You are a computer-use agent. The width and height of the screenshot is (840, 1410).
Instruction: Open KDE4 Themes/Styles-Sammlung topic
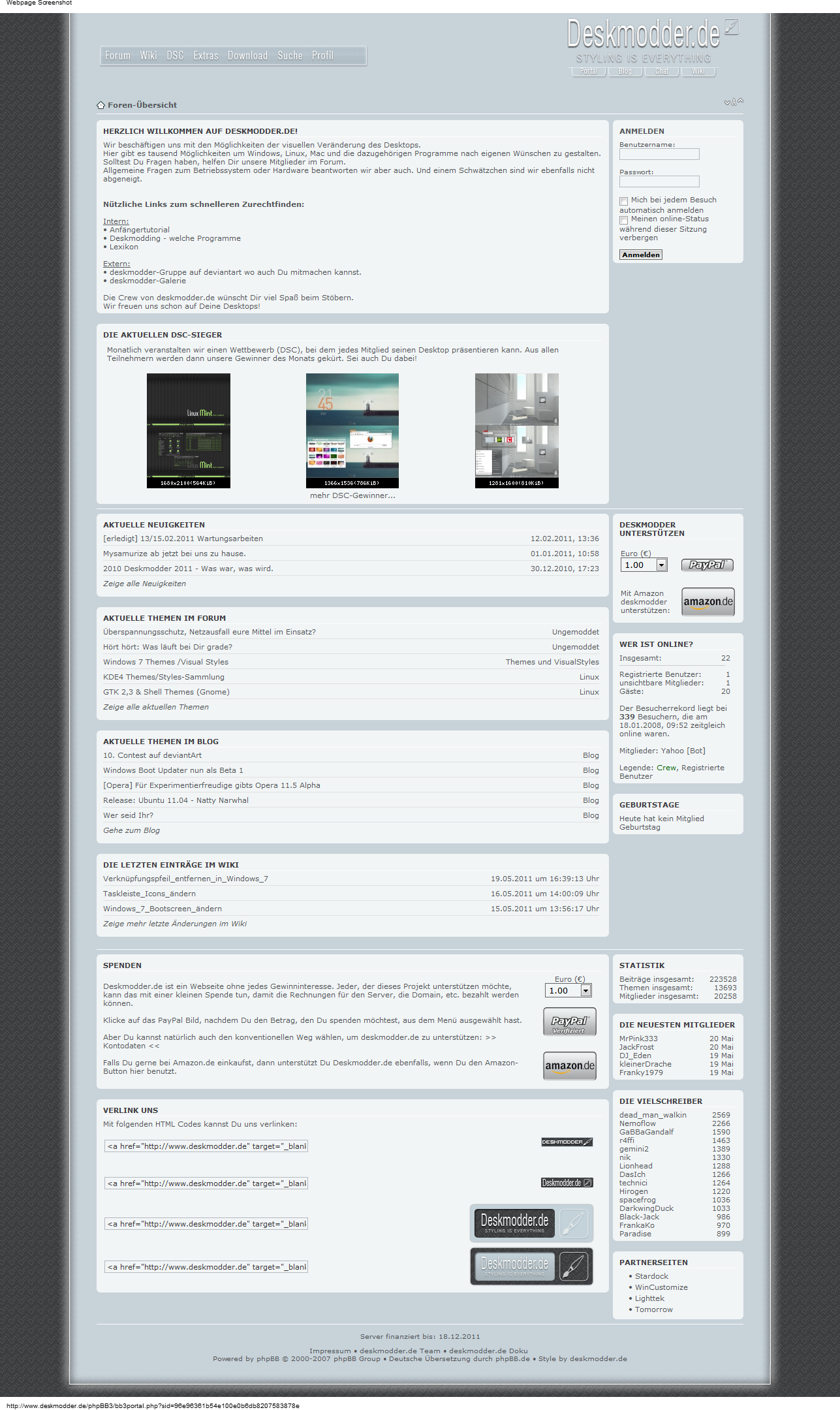164,677
